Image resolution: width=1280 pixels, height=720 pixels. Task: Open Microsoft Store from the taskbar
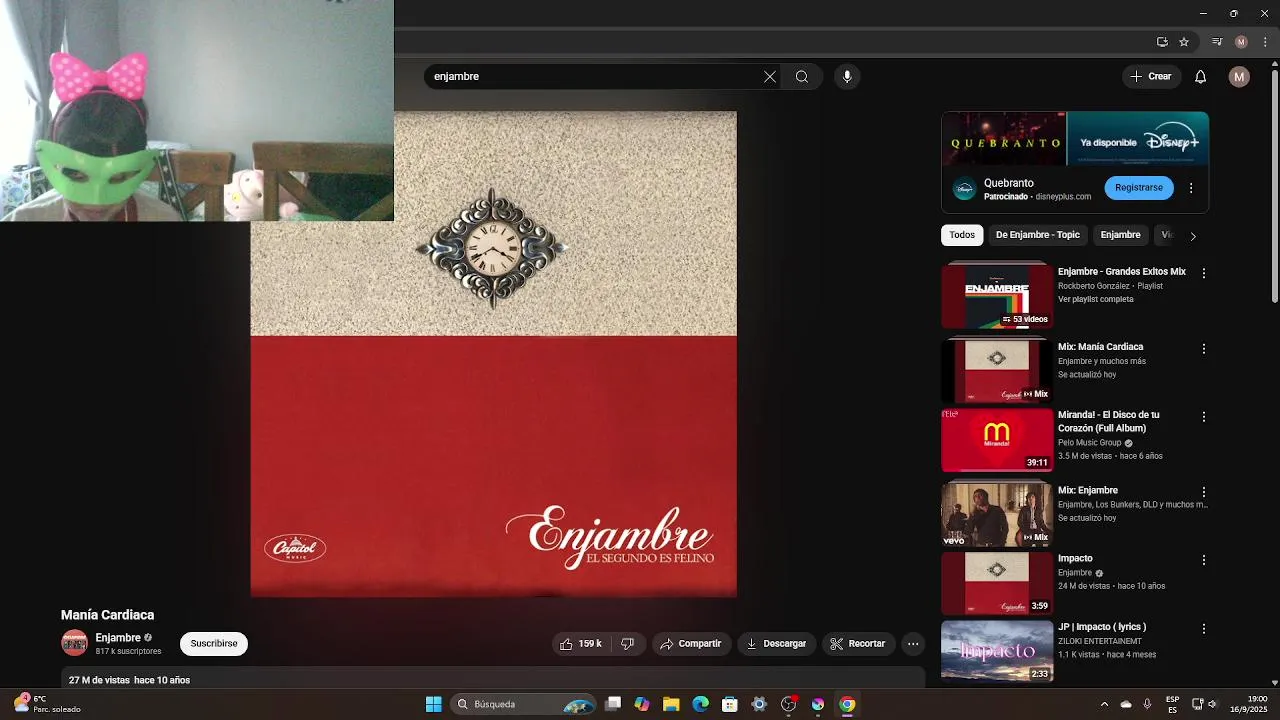click(x=730, y=704)
